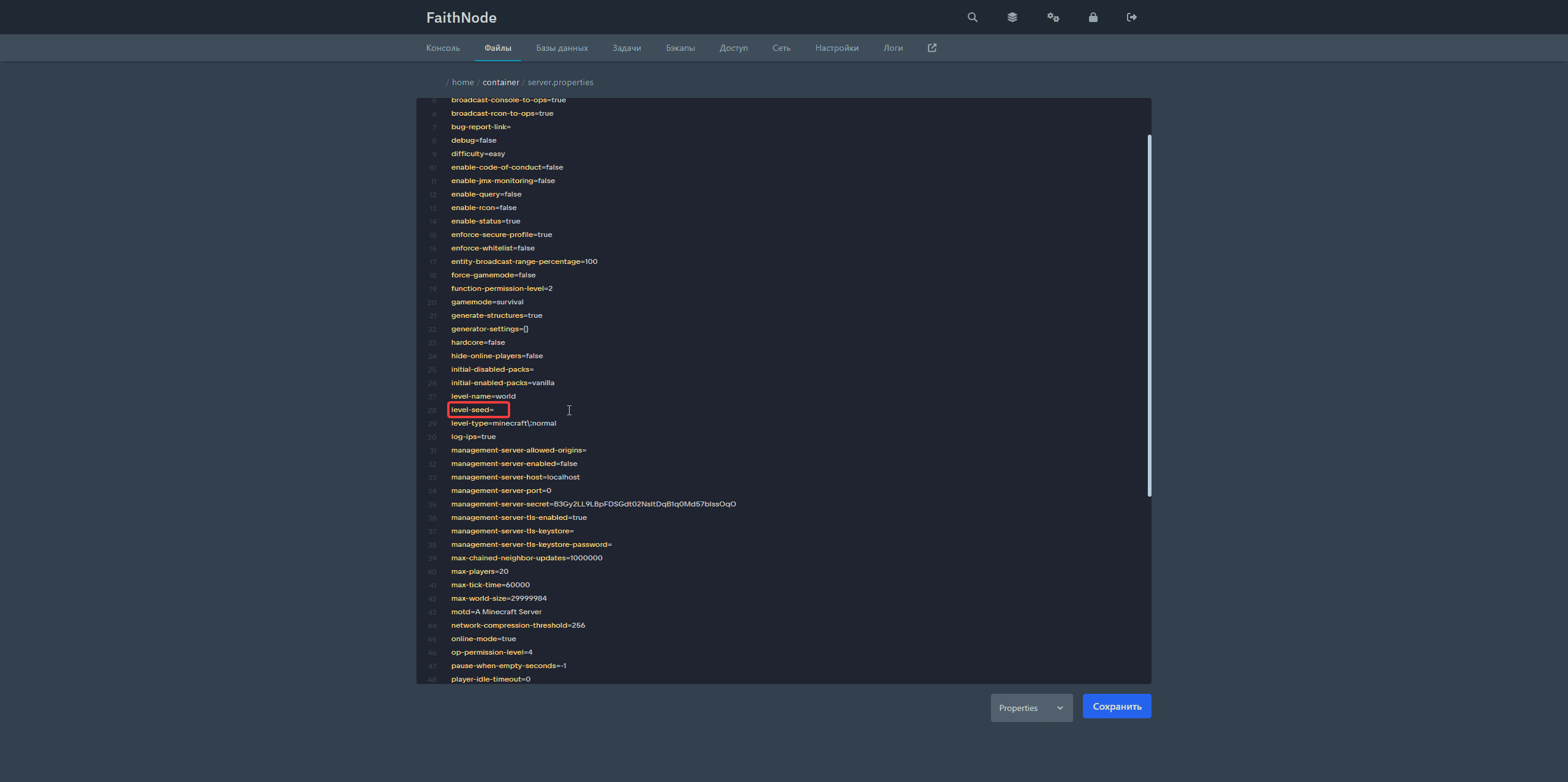The height and width of the screenshot is (782, 1568).
Task: Click the account lock icon
Action: pos(1093,17)
